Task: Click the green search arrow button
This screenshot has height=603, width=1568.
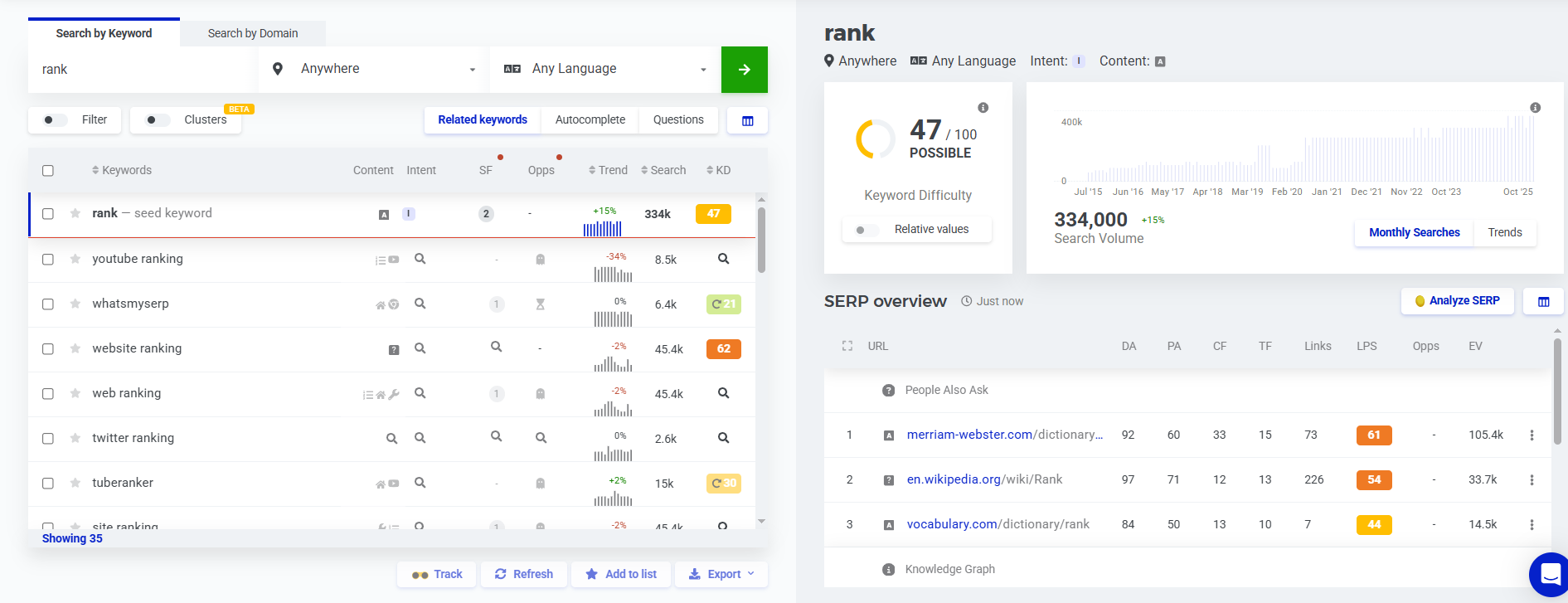Action: pyautogui.click(x=744, y=70)
